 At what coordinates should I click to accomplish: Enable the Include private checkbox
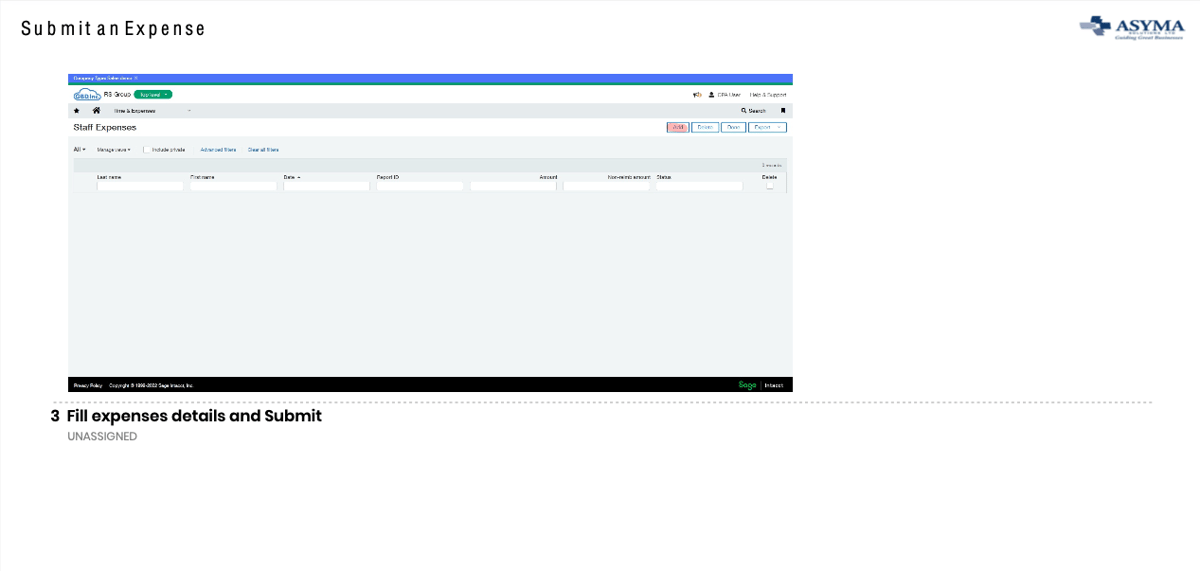(145, 150)
